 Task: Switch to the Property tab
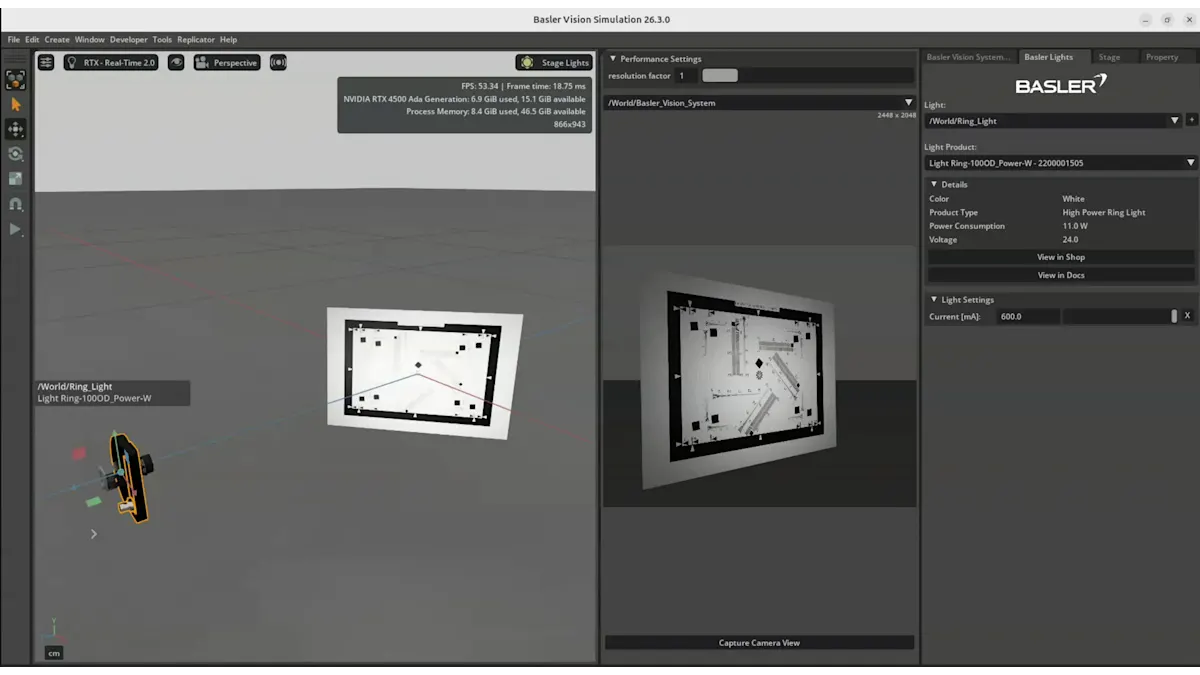1162,57
